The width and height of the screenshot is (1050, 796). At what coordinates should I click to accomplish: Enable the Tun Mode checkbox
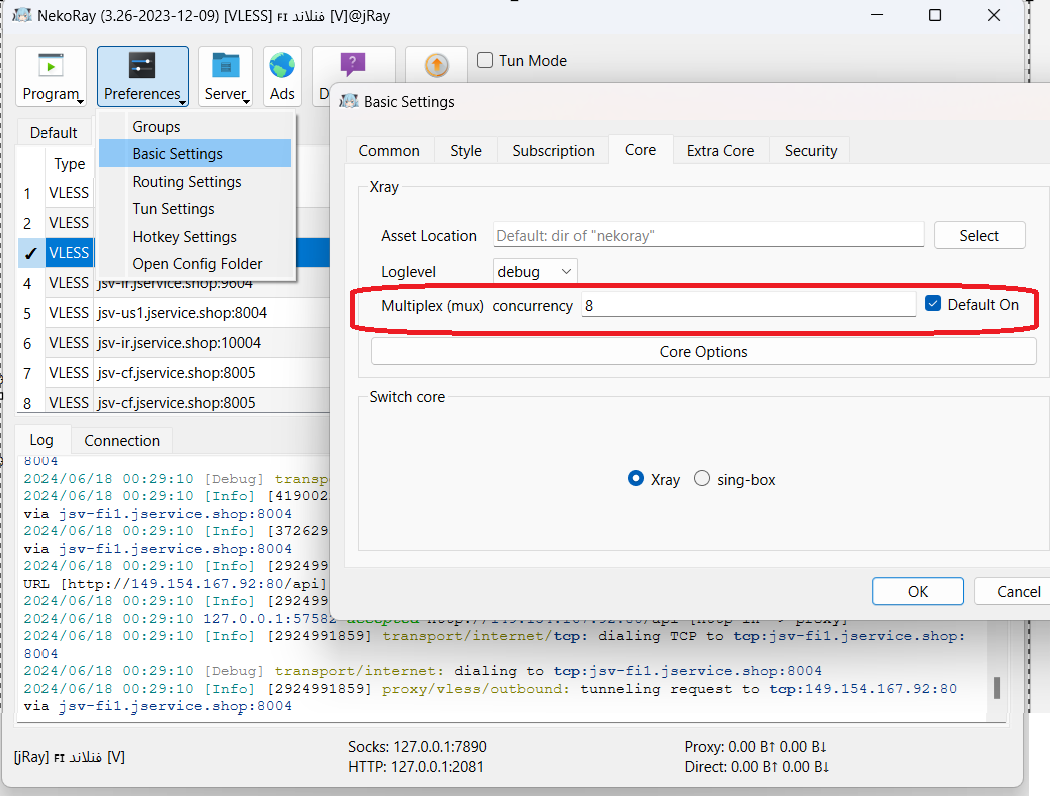(x=486, y=60)
